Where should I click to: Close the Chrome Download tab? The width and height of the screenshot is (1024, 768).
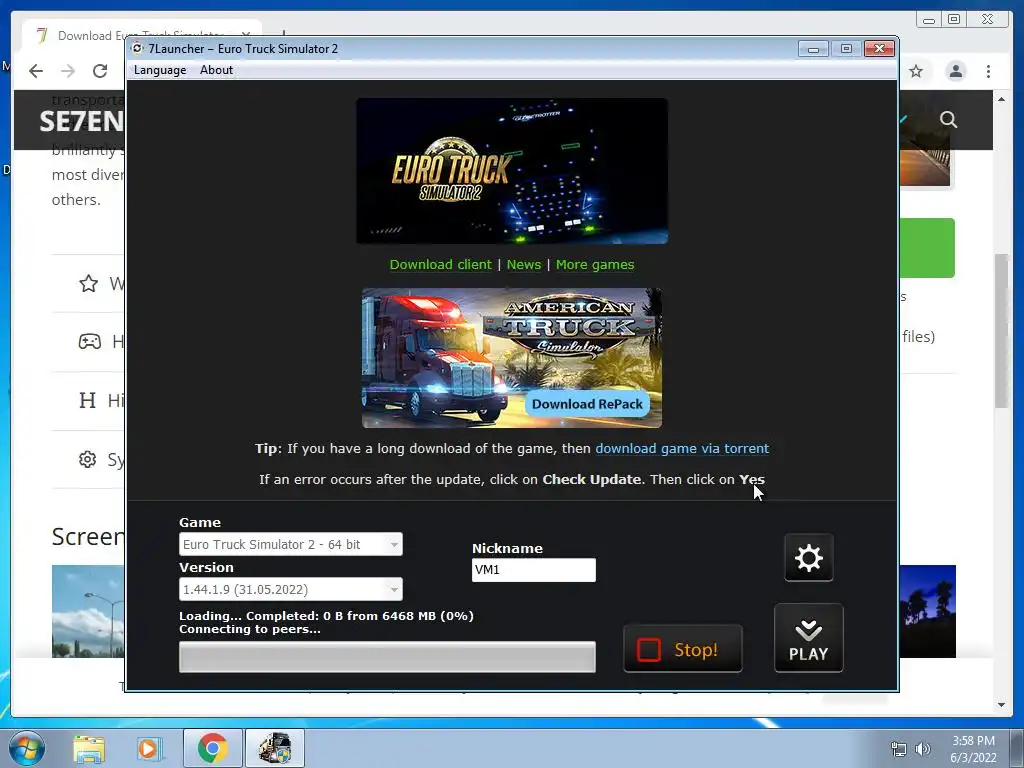point(246,34)
